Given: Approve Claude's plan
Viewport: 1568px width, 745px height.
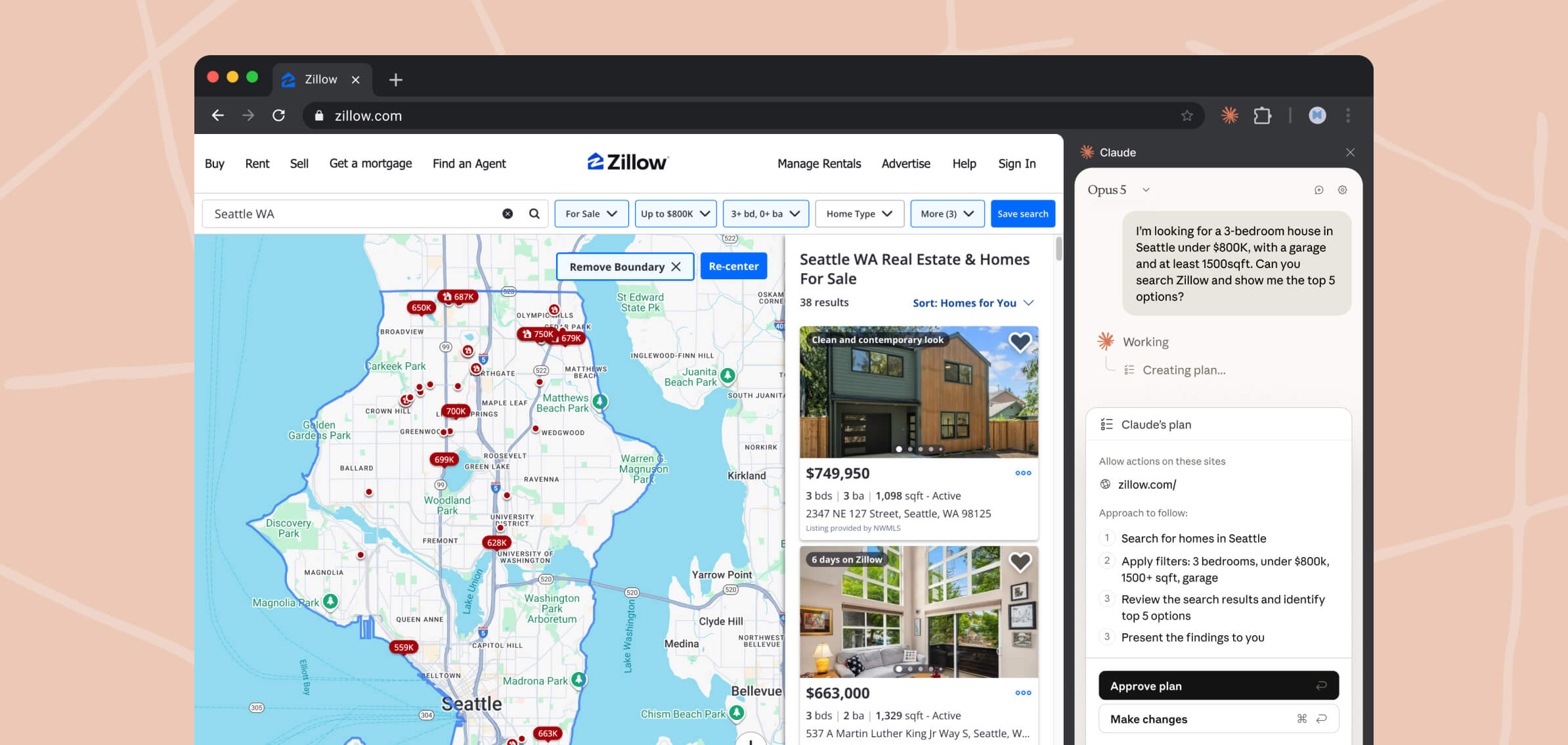Looking at the screenshot, I should pos(1219,685).
